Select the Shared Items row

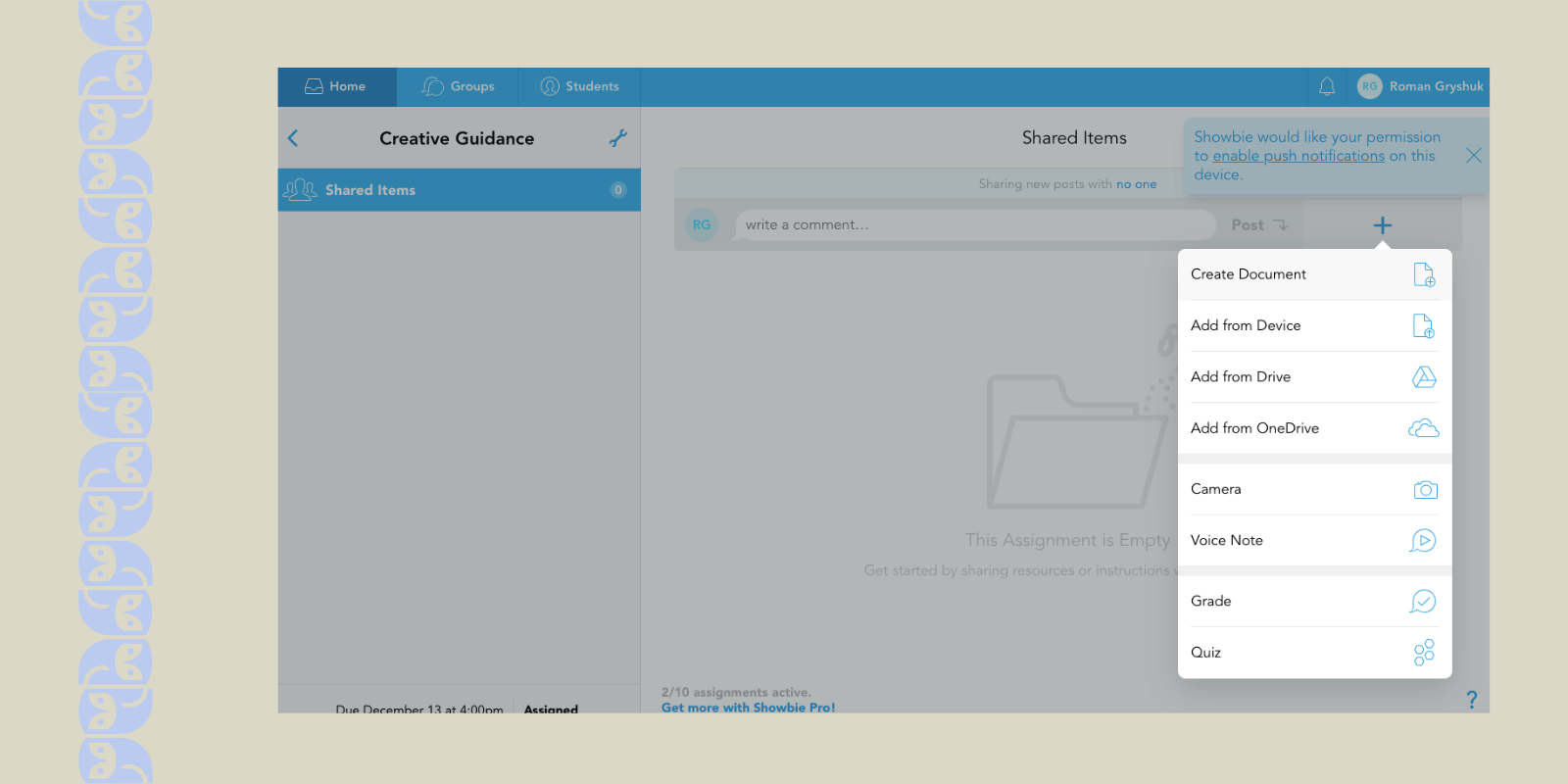pos(459,190)
